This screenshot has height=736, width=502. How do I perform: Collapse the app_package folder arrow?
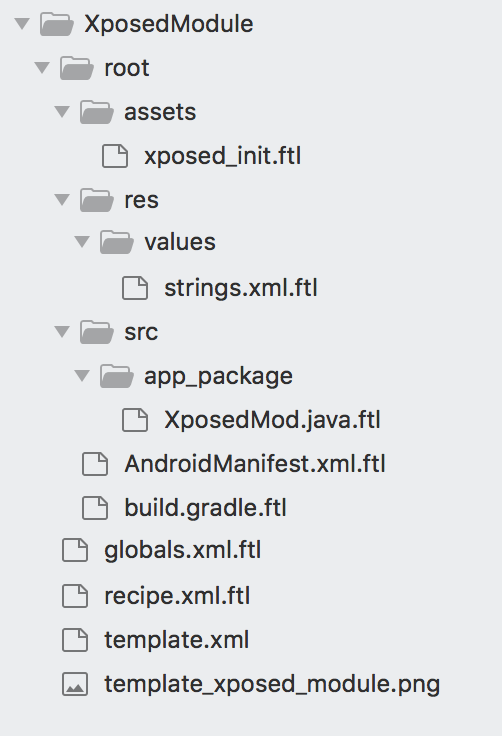(x=82, y=376)
